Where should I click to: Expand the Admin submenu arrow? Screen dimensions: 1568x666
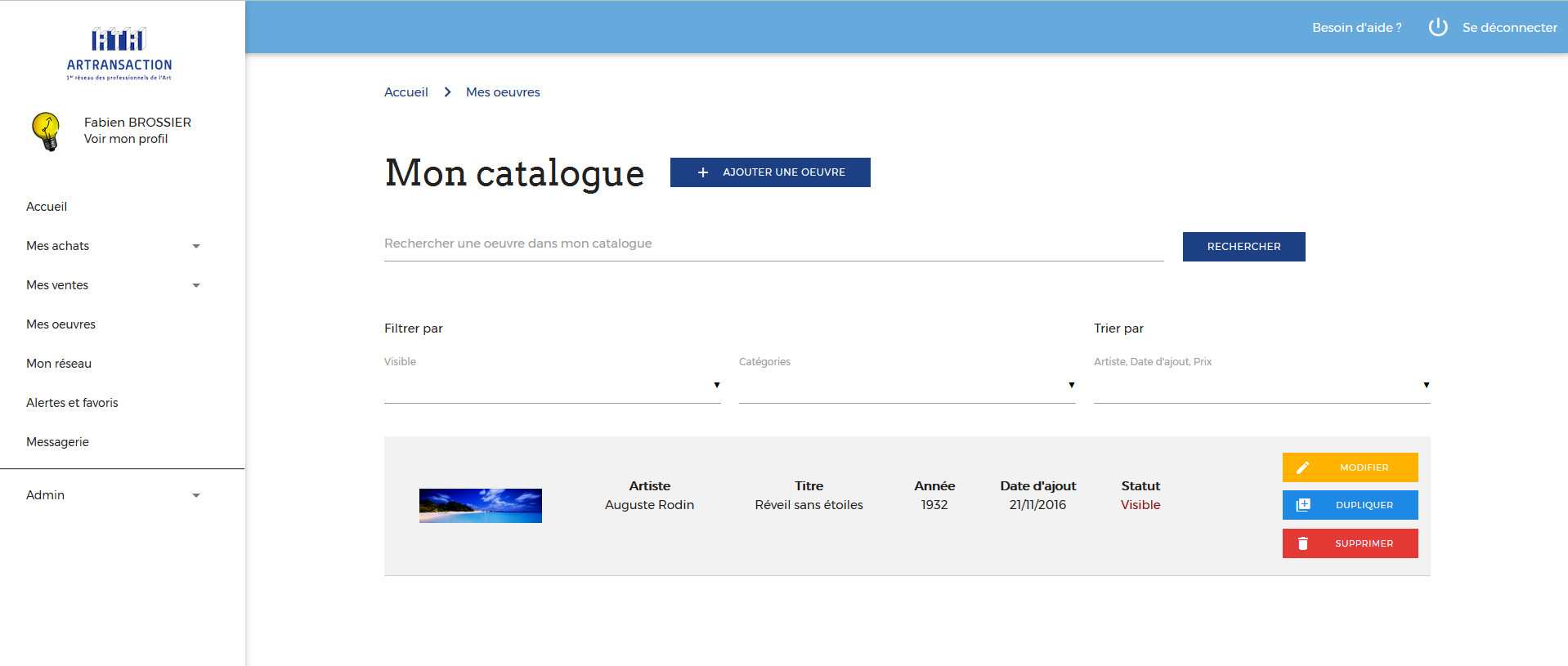click(196, 495)
